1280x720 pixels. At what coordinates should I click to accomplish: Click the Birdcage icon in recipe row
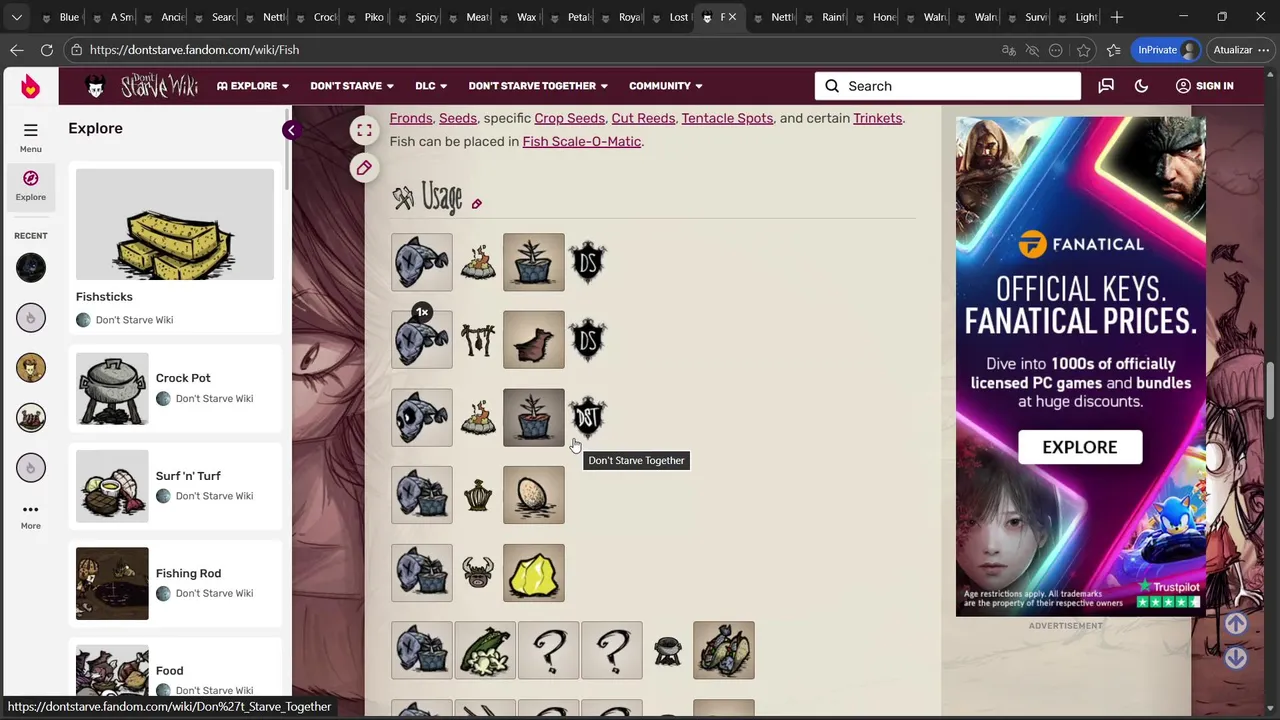478,495
